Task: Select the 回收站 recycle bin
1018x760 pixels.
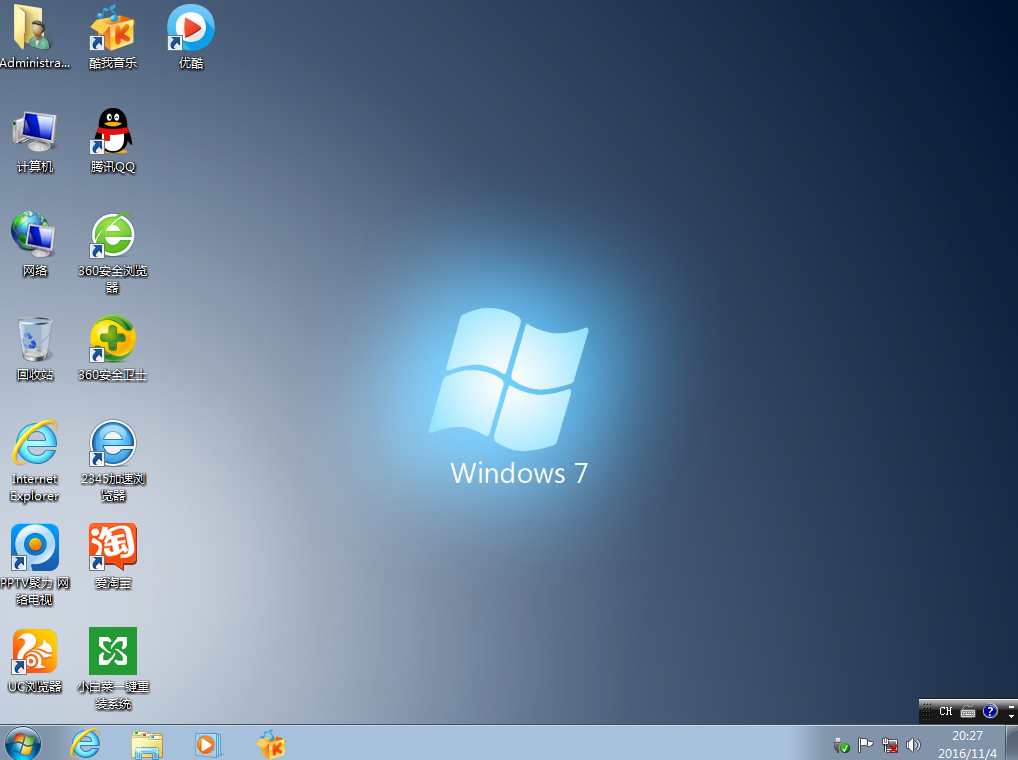Action: click(34, 349)
